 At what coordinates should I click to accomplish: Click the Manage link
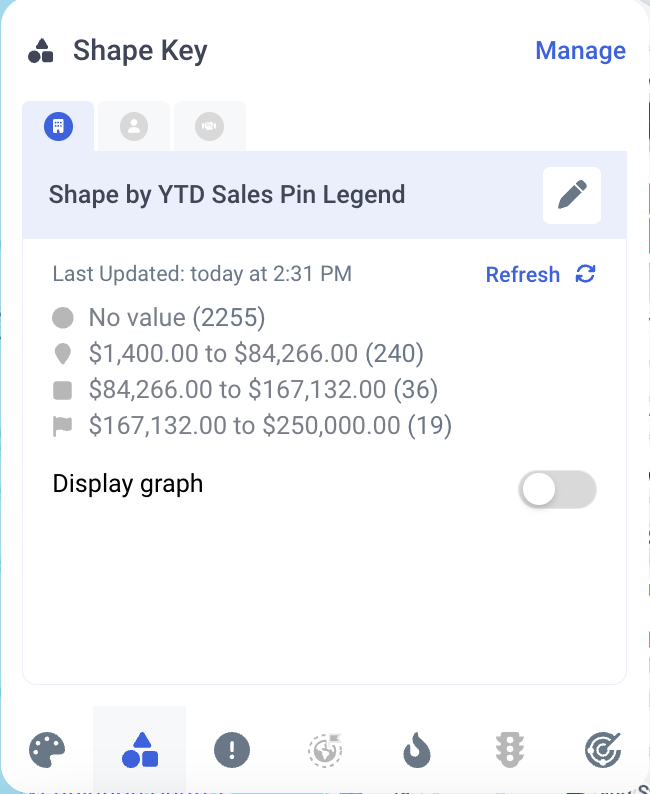tap(580, 50)
